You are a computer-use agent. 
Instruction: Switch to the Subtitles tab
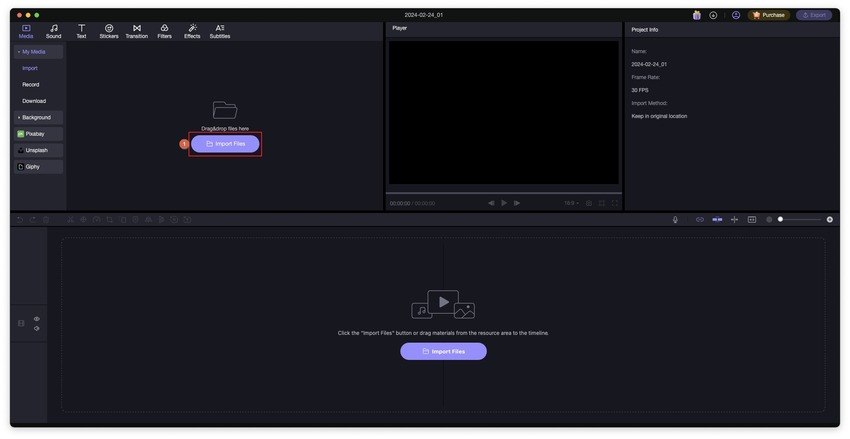coord(220,31)
